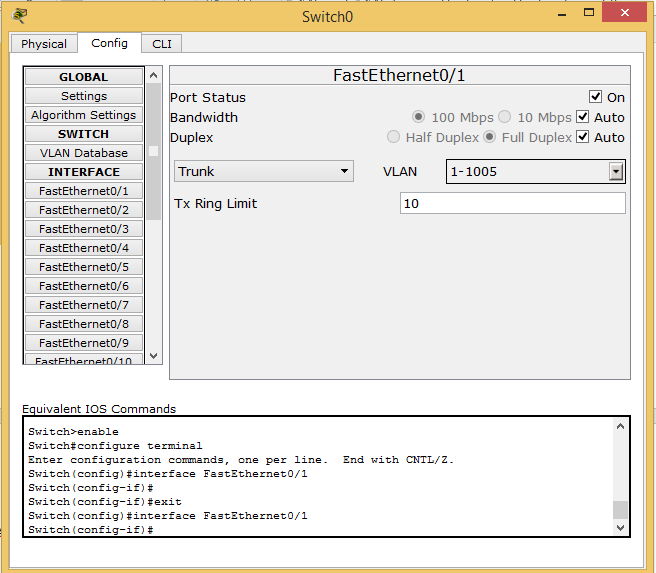Click the 'Equivalent IOS Commands' label
Screen dimensions: 656x573
point(99,409)
